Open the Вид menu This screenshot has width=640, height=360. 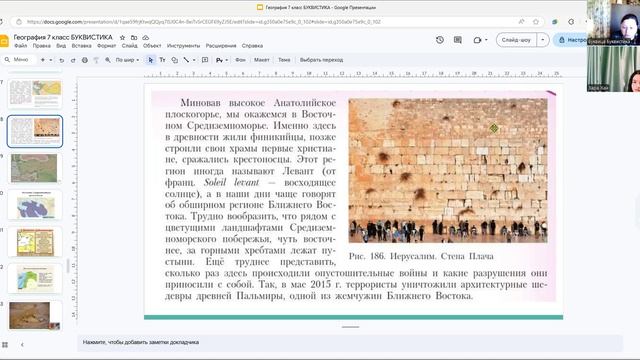(61, 46)
